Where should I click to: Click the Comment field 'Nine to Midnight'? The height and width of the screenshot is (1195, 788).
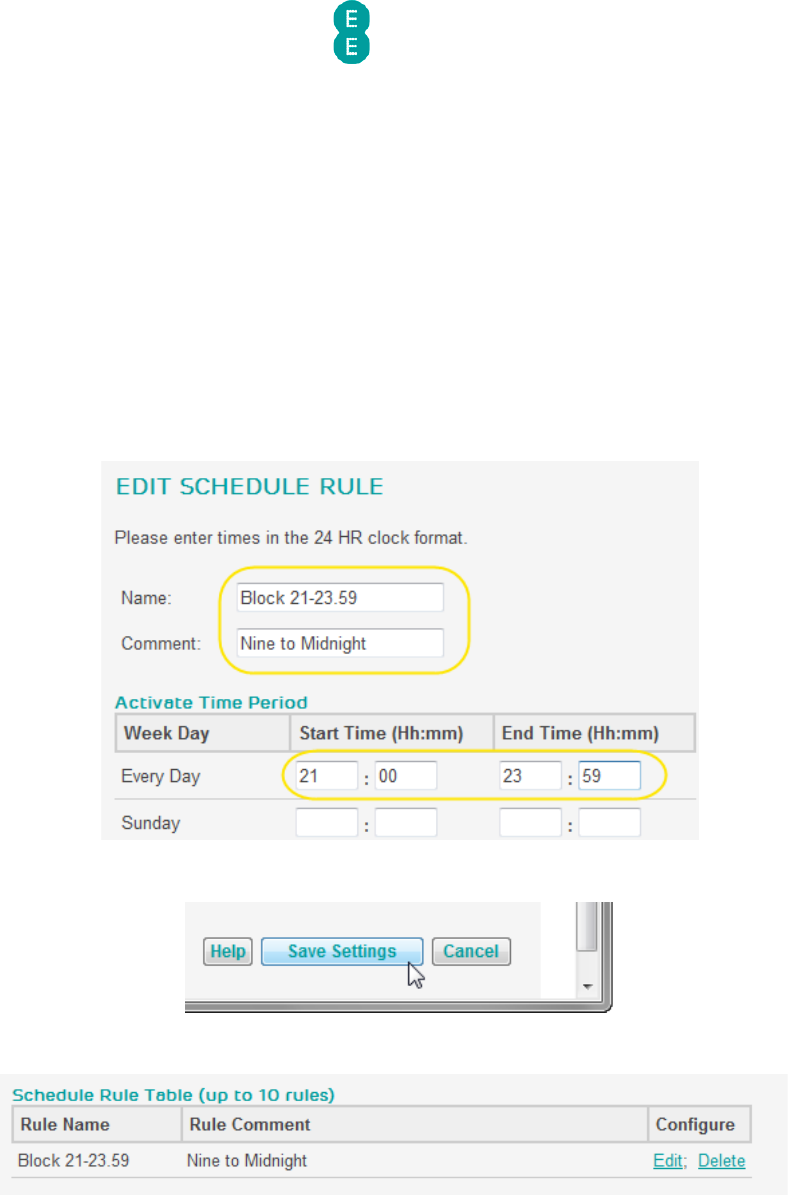click(340, 643)
